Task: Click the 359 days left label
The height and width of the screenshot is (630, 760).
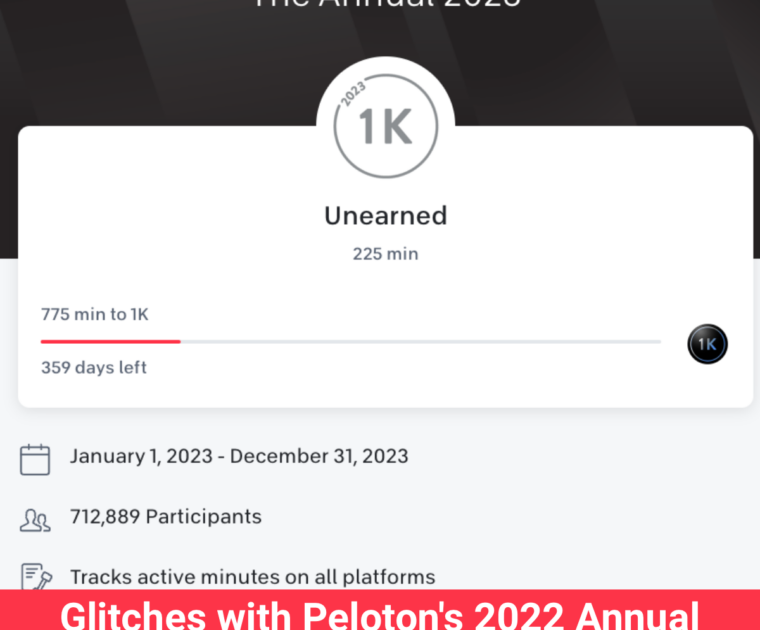Action: [x=94, y=367]
